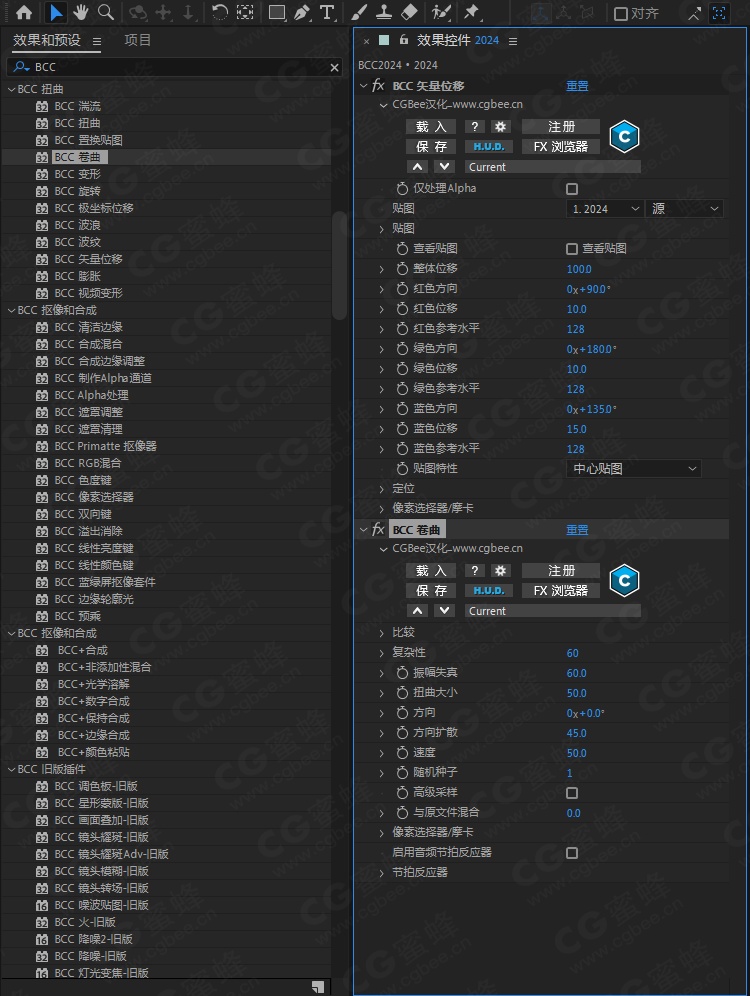Open Effect Controls panel menu icon

[x=512, y=41]
